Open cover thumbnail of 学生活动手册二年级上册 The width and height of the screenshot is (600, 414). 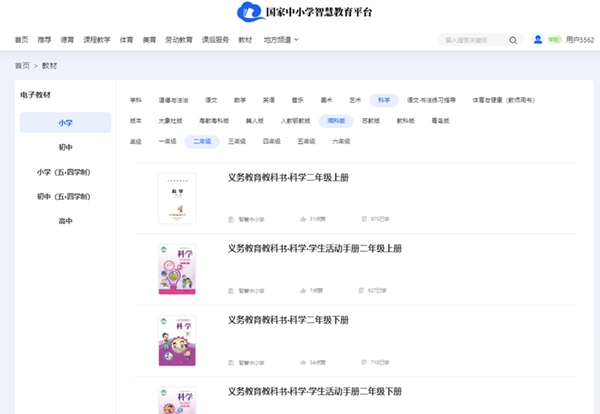pos(177,269)
